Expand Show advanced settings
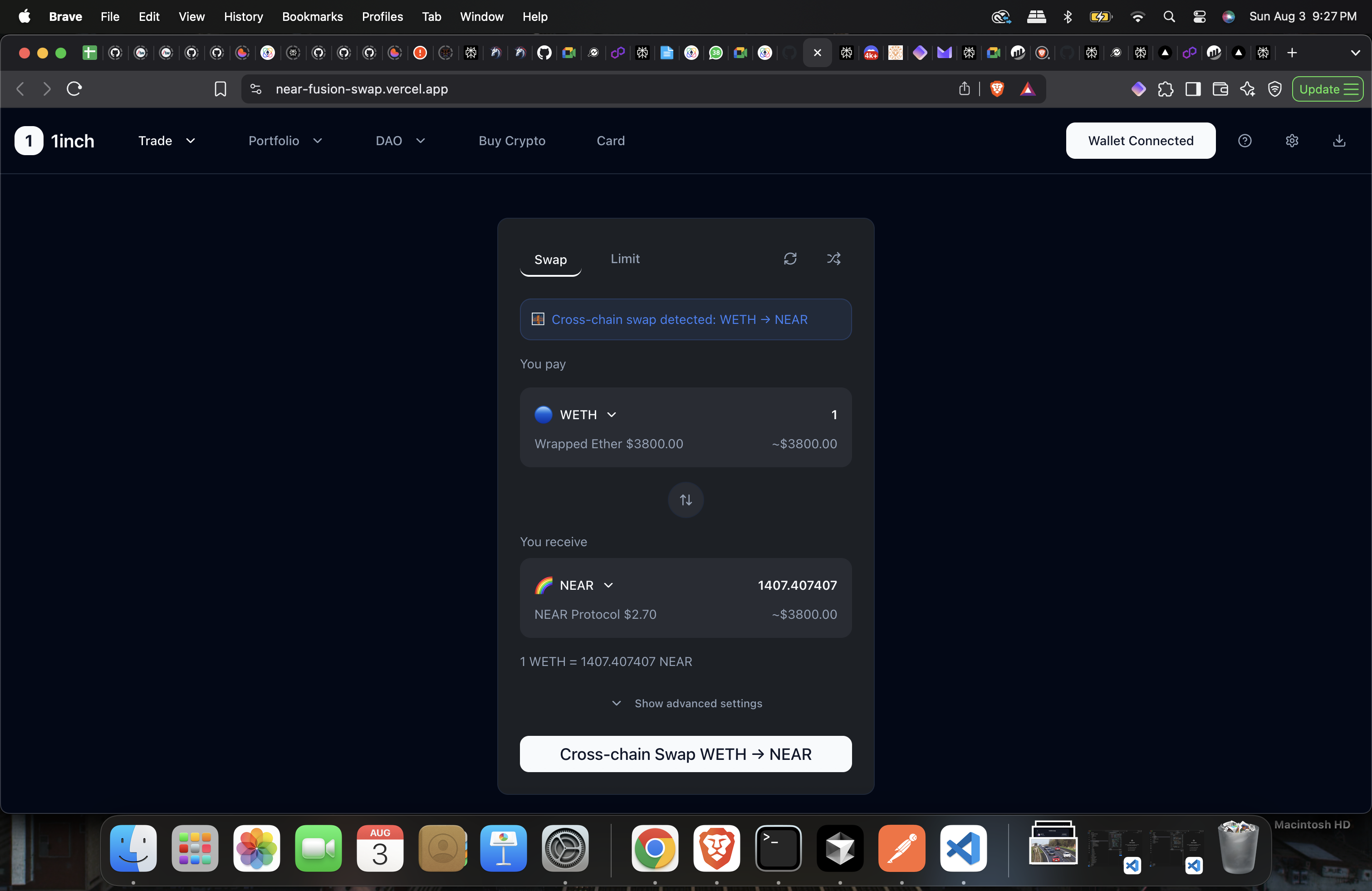 686,703
